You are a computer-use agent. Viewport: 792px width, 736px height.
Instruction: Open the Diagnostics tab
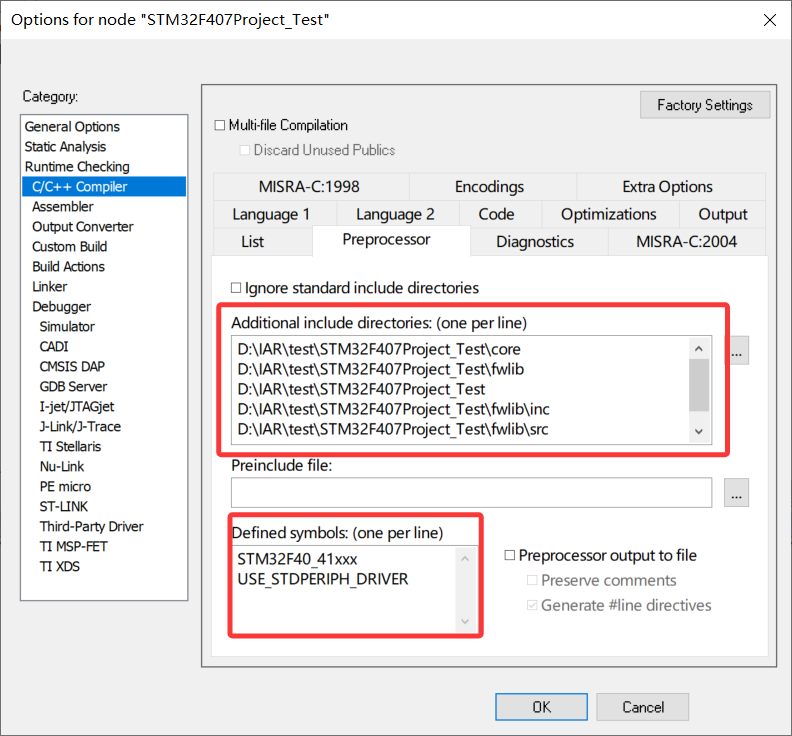coord(535,241)
